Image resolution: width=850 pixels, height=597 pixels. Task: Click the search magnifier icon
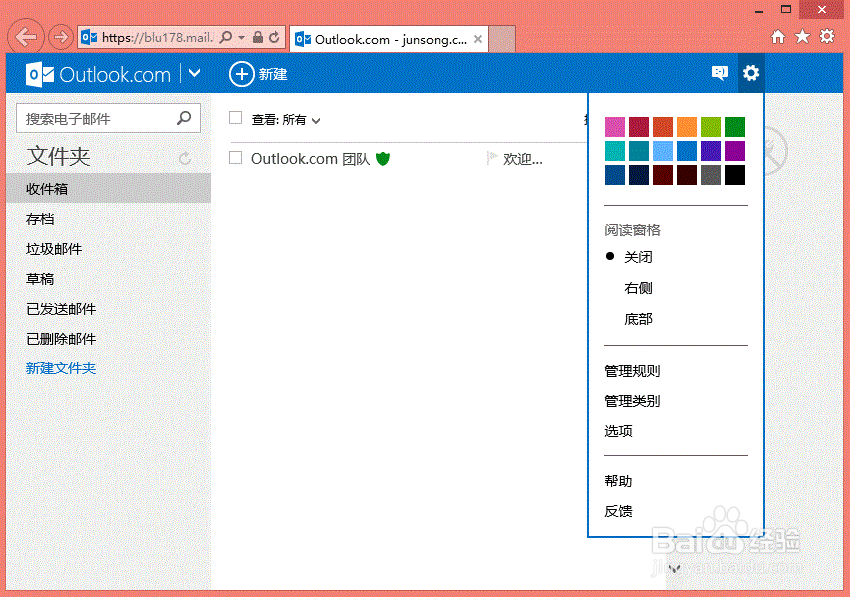185,117
